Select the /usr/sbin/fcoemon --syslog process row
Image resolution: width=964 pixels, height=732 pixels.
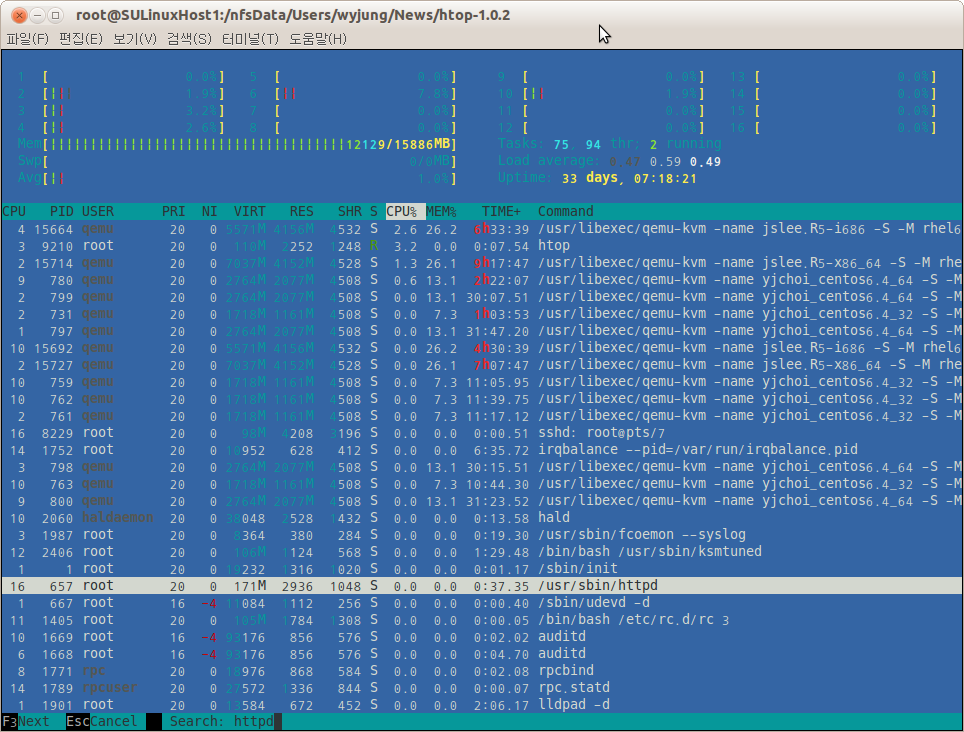(x=482, y=535)
